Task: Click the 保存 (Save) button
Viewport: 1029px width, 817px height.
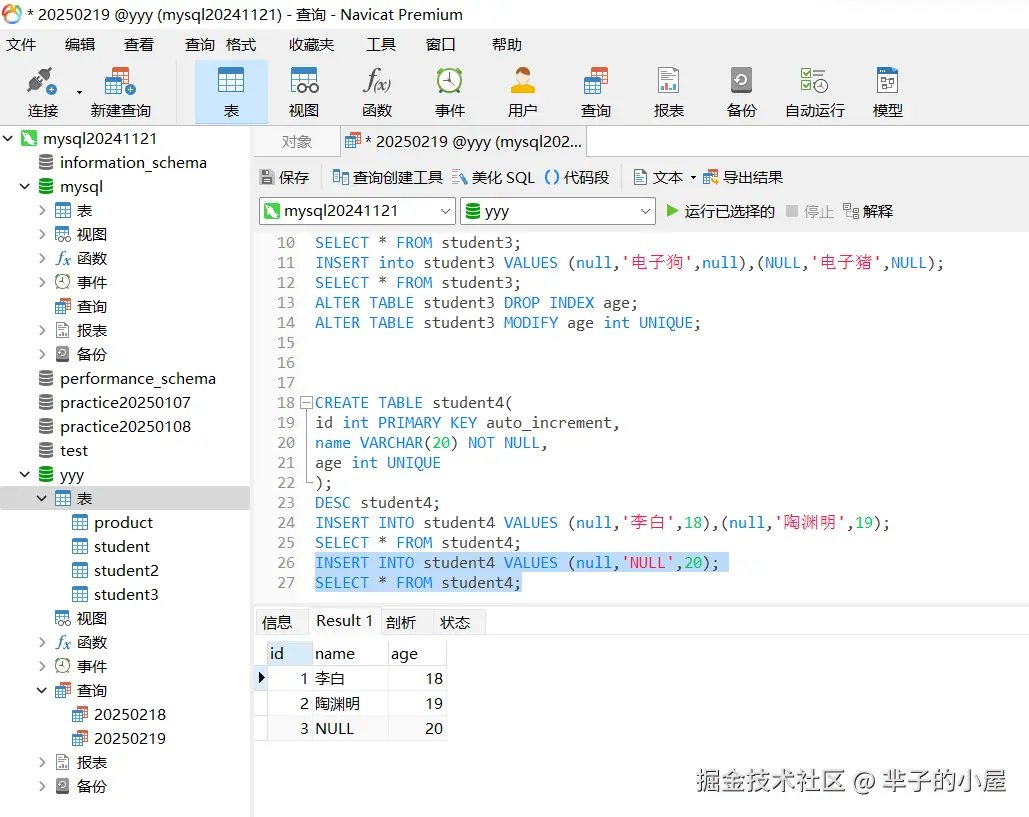Action: tap(284, 177)
